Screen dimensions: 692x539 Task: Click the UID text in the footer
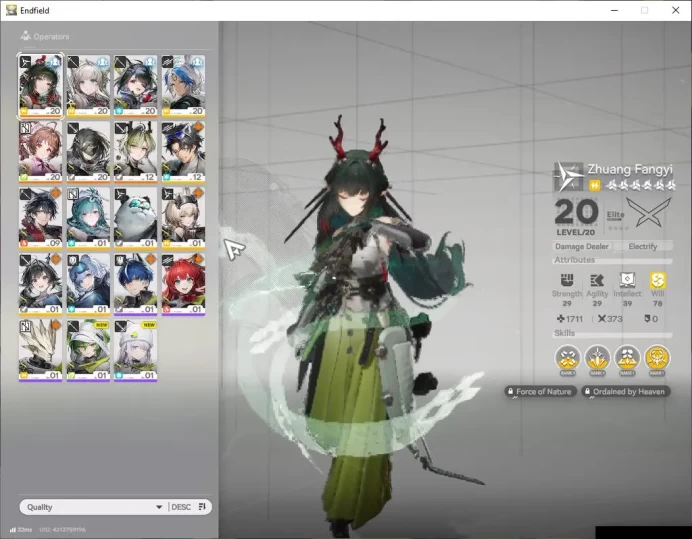tap(62, 529)
